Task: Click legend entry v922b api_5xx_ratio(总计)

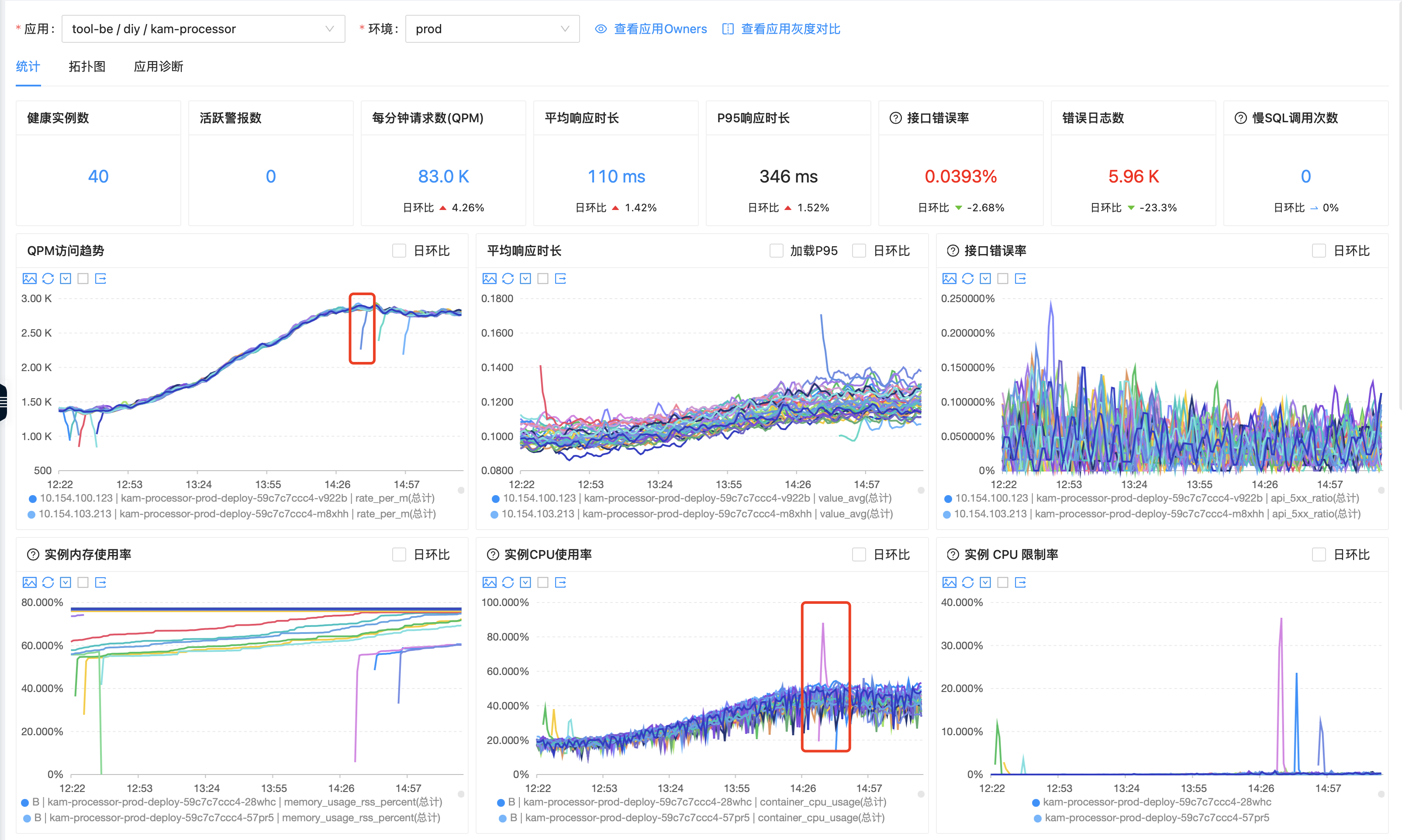Action: (x=1152, y=499)
